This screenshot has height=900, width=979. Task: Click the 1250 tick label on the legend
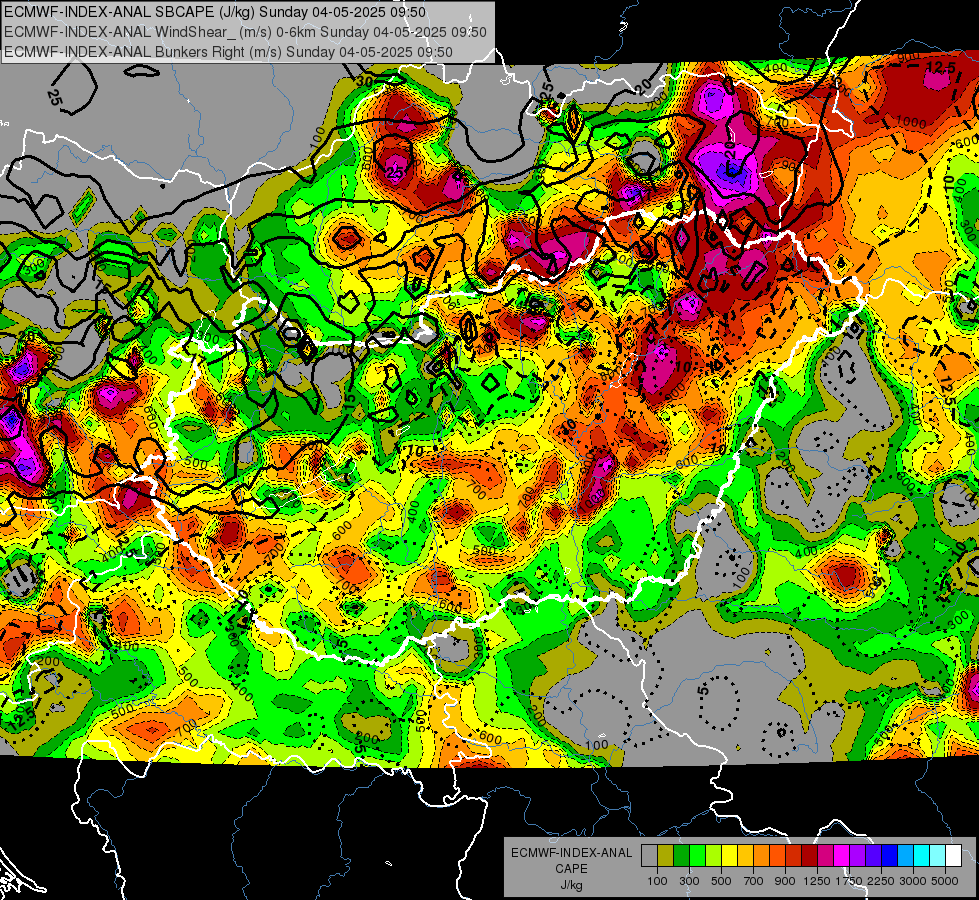point(817,881)
